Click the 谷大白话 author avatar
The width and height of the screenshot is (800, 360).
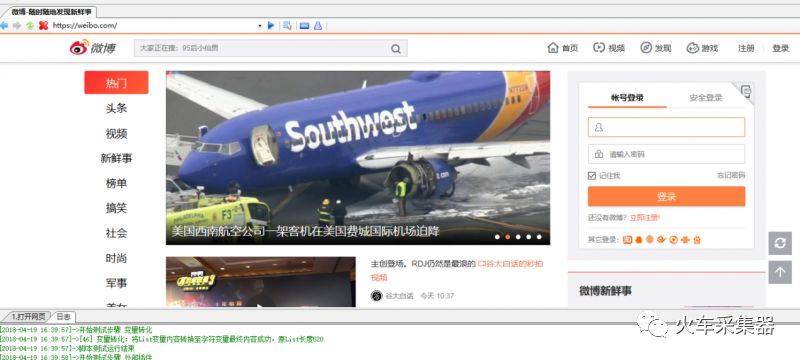coord(377,296)
